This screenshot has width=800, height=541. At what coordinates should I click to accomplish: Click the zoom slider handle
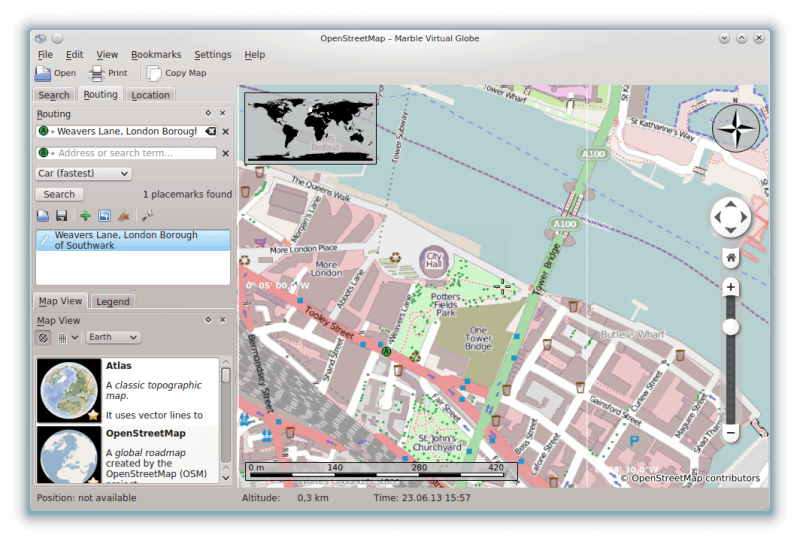(731, 327)
